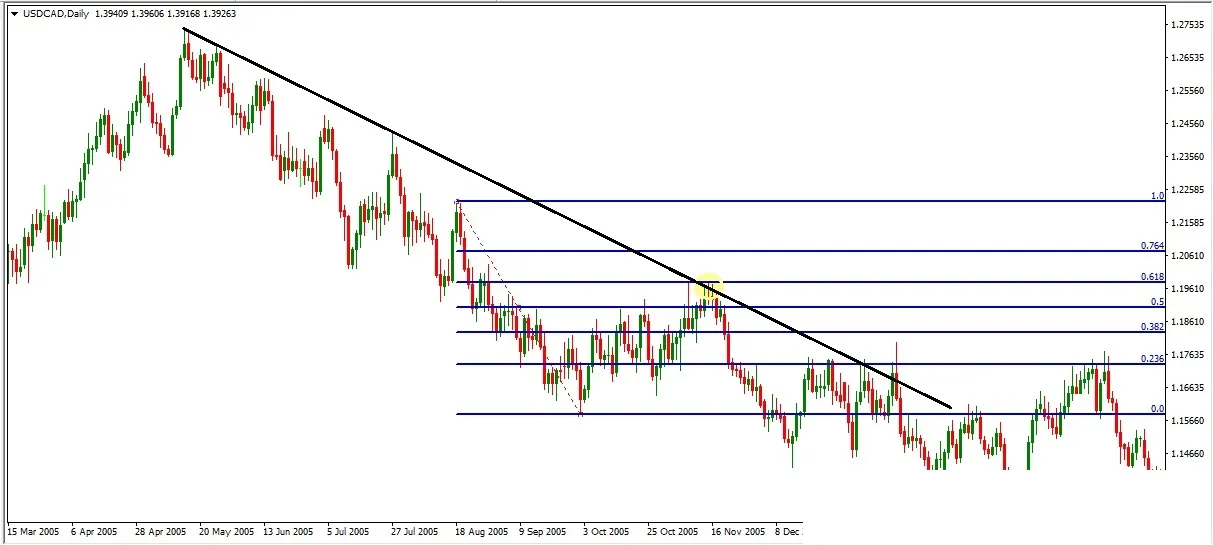Click the high price value 1.39606
Viewport: 1213px width, 545px height.
click(149, 13)
